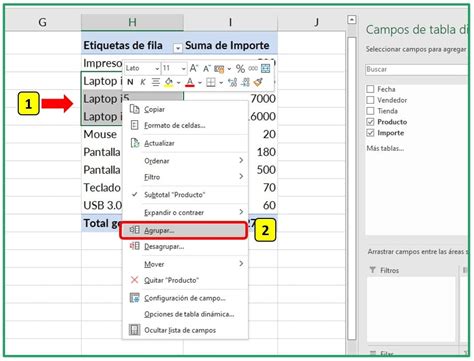Uncheck the Importe field checkbox
Screen dimensions: 474x361
[370, 133]
